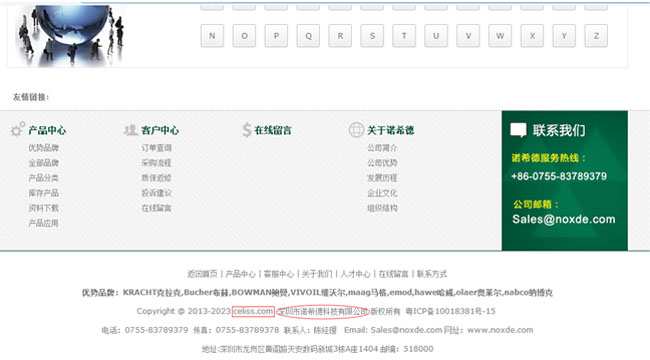Click 人才中心 in bottom navigation row
This screenshot has width=650, height=360.
(x=355, y=274)
